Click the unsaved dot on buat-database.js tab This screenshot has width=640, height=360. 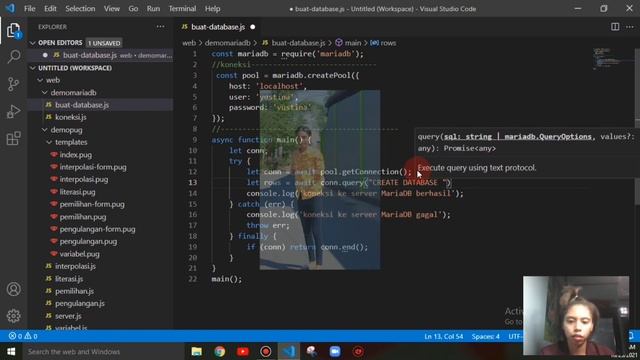coord(253,27)
